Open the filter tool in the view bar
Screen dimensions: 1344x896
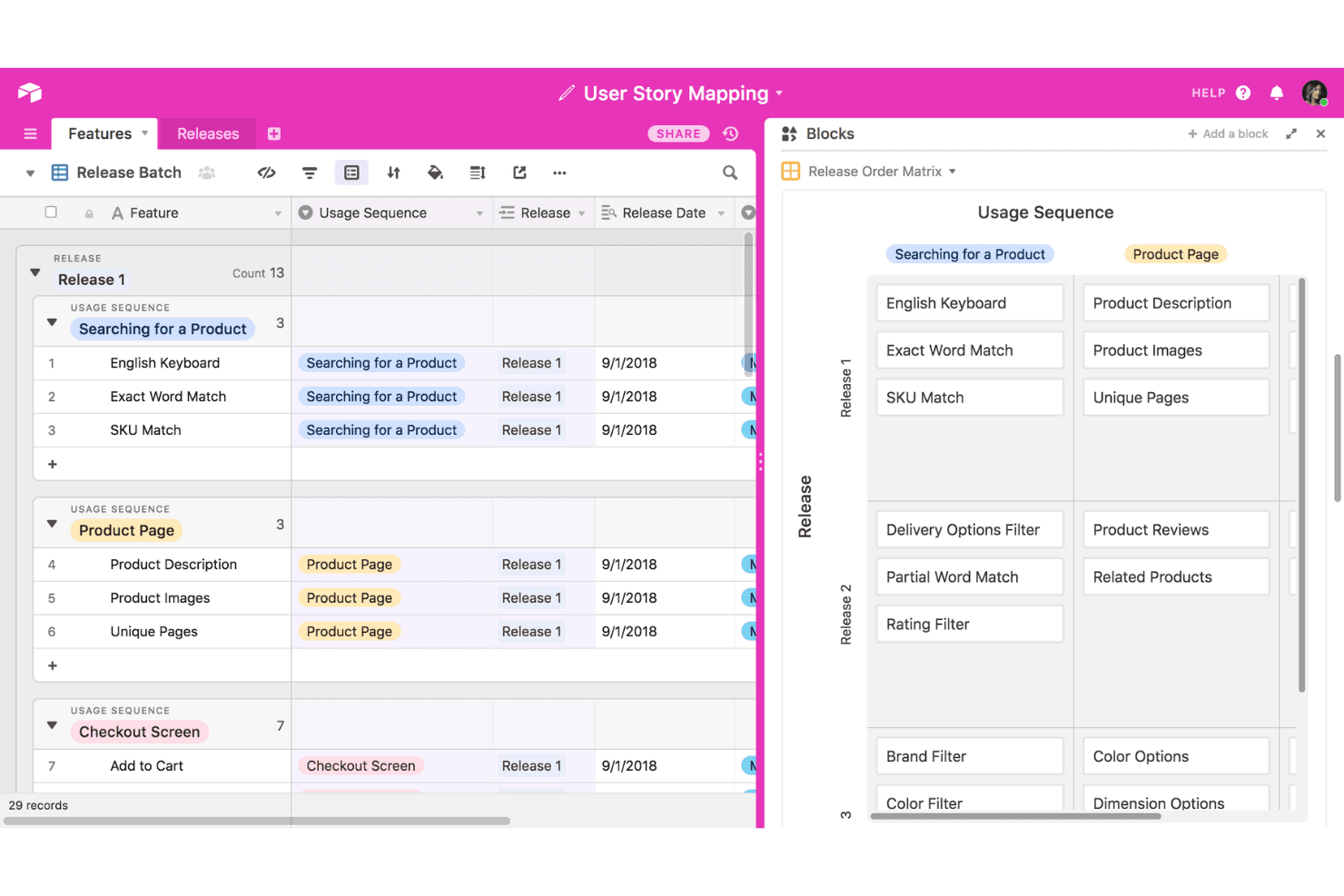pos(310,172)
